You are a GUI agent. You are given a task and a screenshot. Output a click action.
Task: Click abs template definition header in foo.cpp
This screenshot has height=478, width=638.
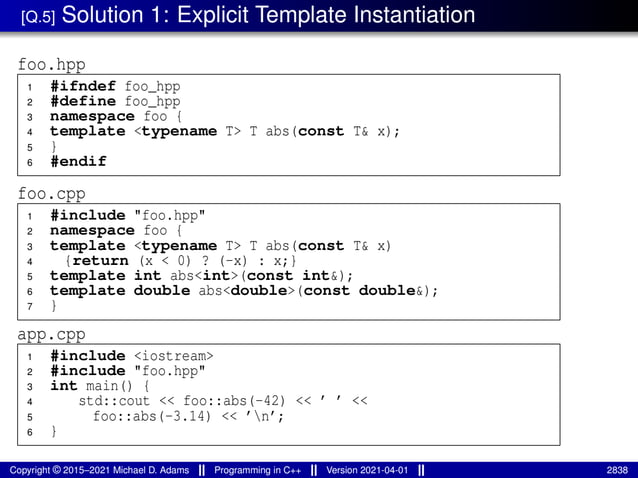pos(221,246)
